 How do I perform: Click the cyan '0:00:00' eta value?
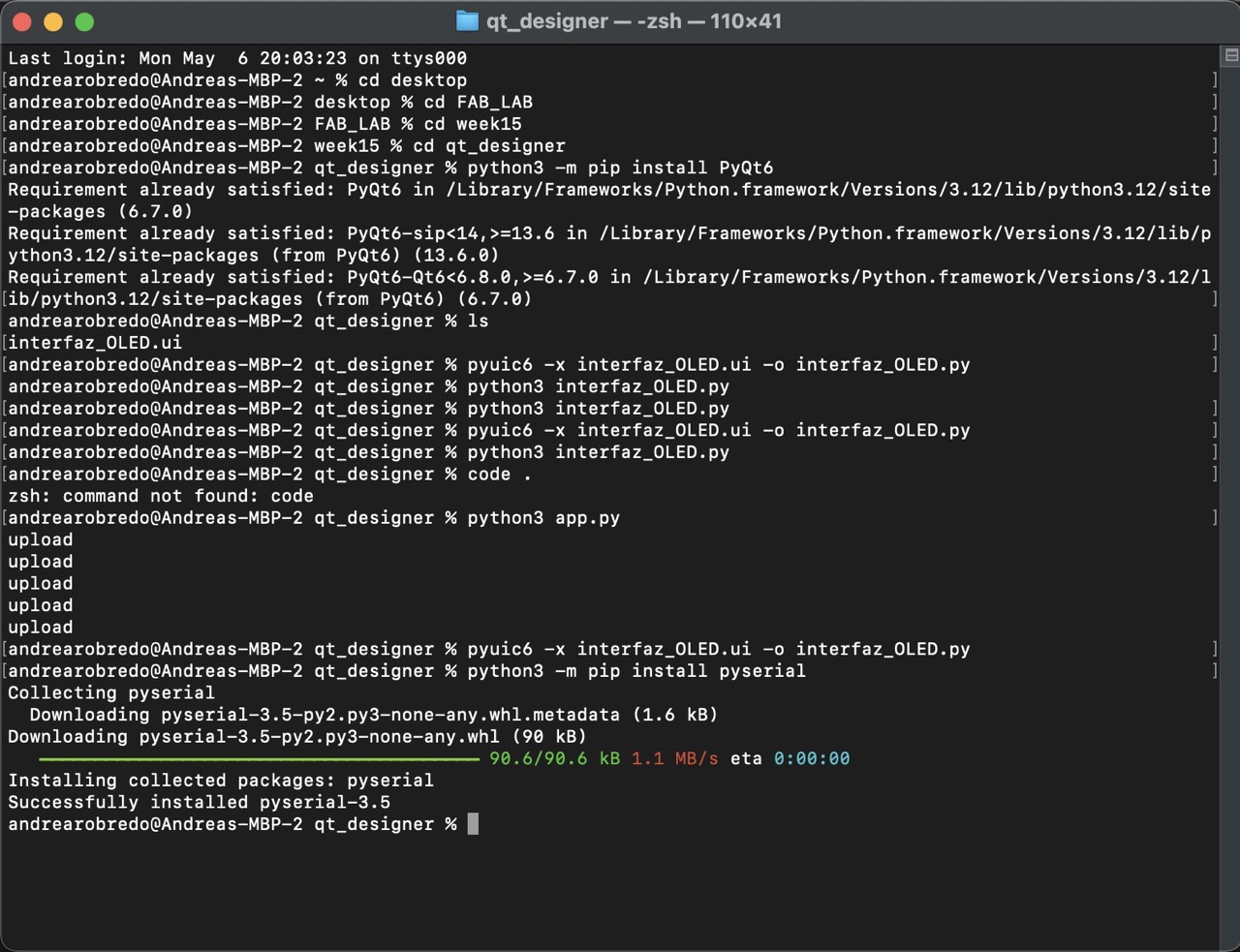(812, 758)
